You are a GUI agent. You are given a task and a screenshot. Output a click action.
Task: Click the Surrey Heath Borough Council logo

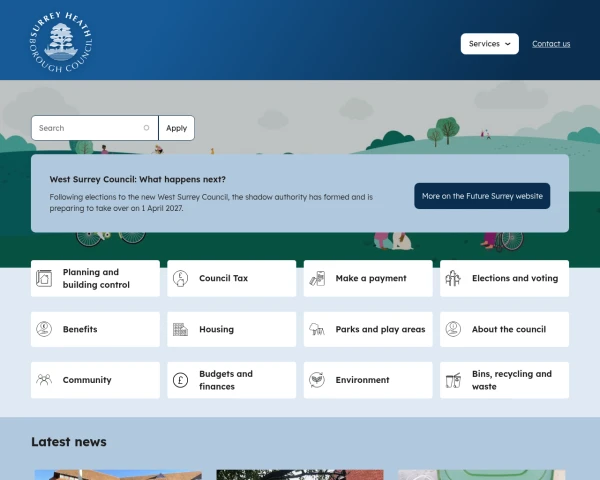[61, 42]
